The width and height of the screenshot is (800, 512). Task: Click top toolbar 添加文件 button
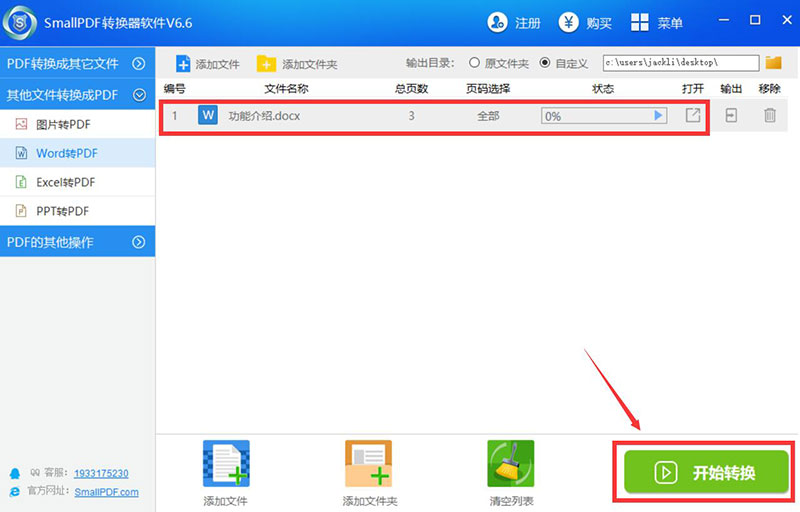click(x=208, y=64)
